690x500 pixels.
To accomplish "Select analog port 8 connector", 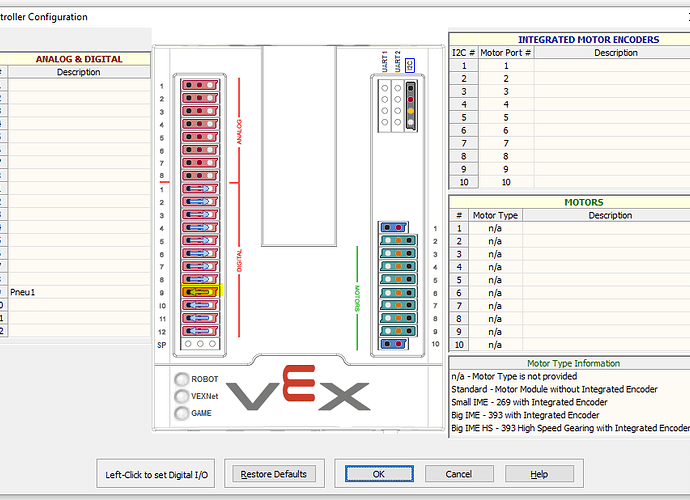I will (x=200, y=176).
